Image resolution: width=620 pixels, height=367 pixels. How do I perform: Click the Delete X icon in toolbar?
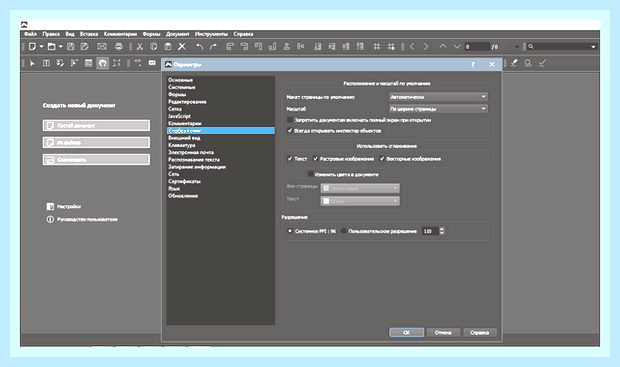click(182, 47)
